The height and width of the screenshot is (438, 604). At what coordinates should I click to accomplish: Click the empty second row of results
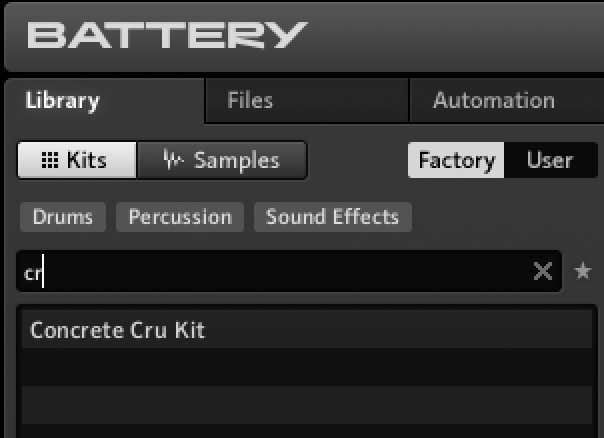coord(305,367)
